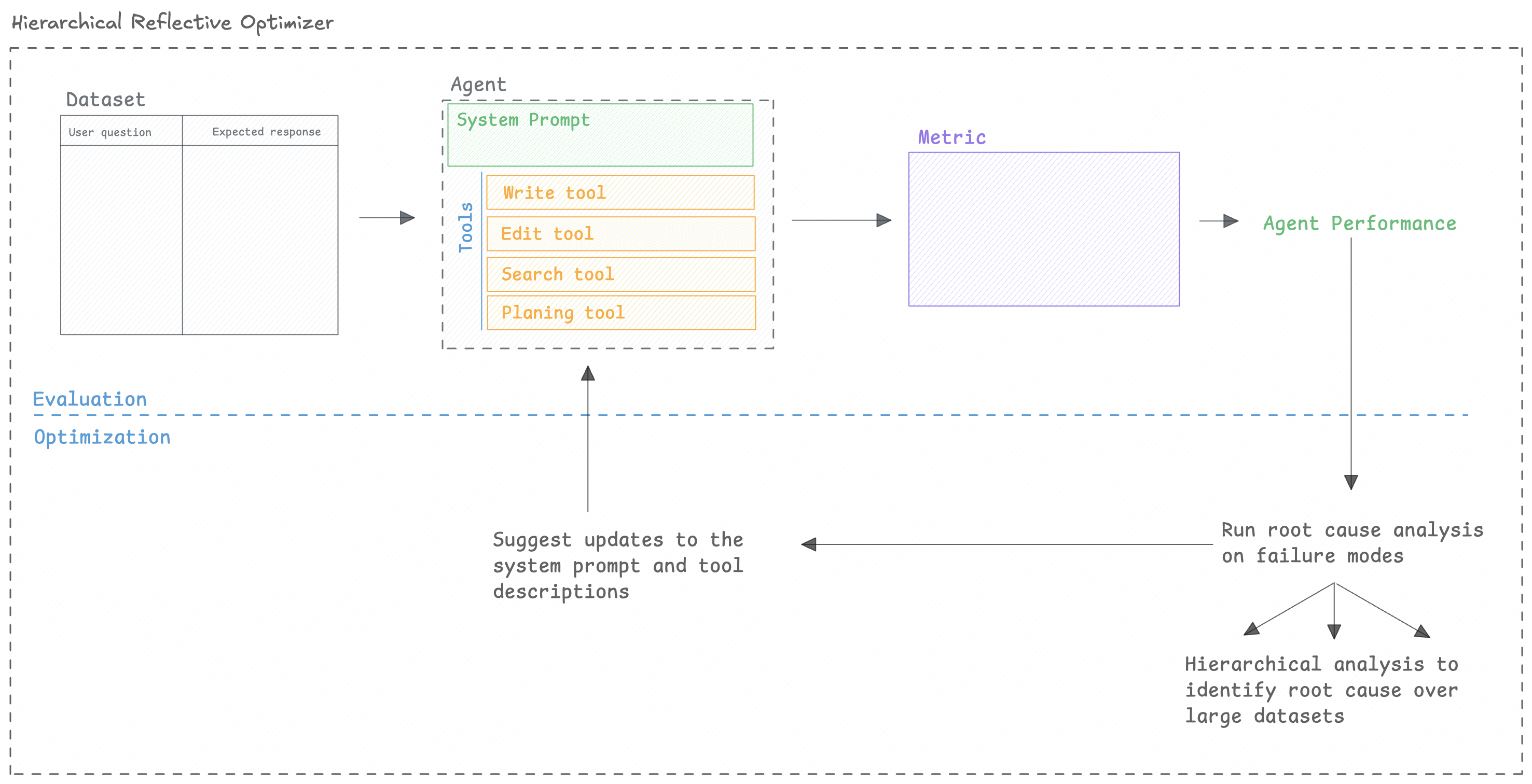1532x784 pixels.
Task: Click the 'Suggest updates to the system prompt' text
Action: tap(618, 565)
